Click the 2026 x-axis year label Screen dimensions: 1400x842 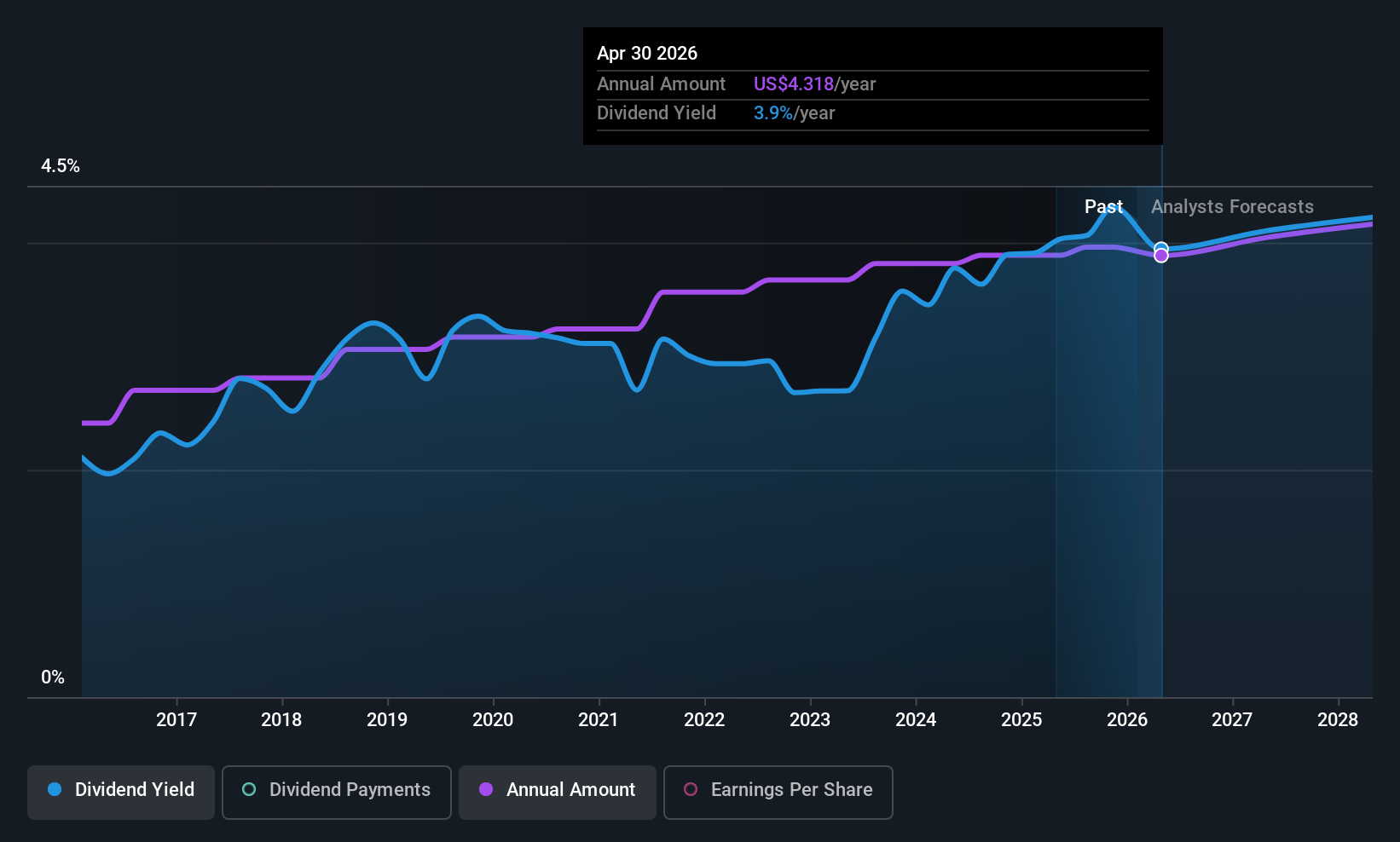(x=1127, y=720)
